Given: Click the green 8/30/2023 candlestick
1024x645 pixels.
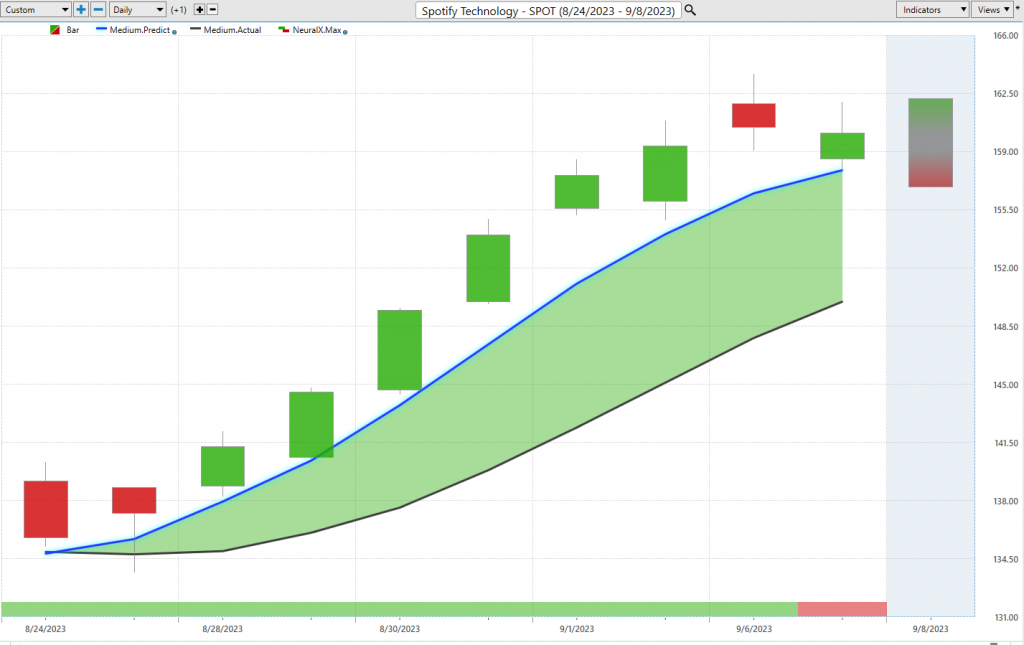Looking at the screenshot, I should pos(400,350).
